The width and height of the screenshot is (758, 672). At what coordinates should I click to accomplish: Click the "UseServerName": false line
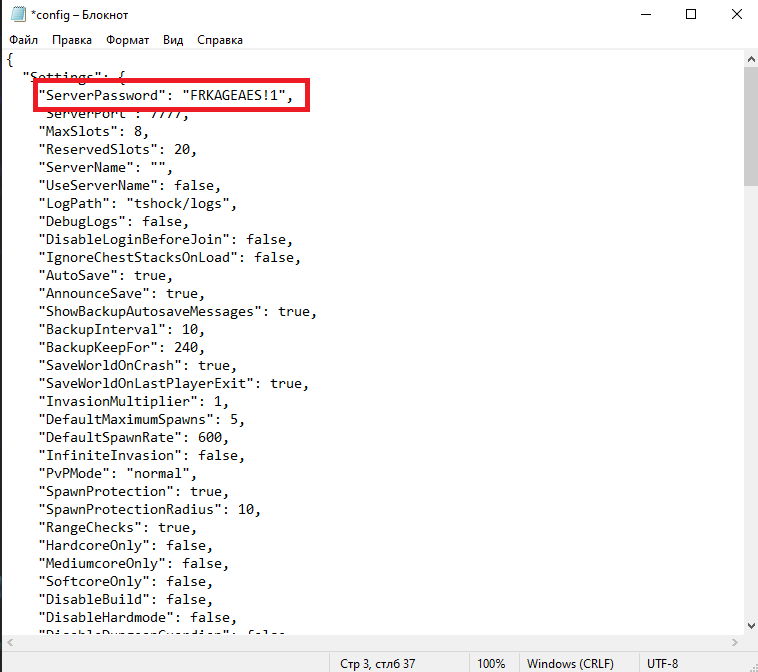click(x=130, y=186)
